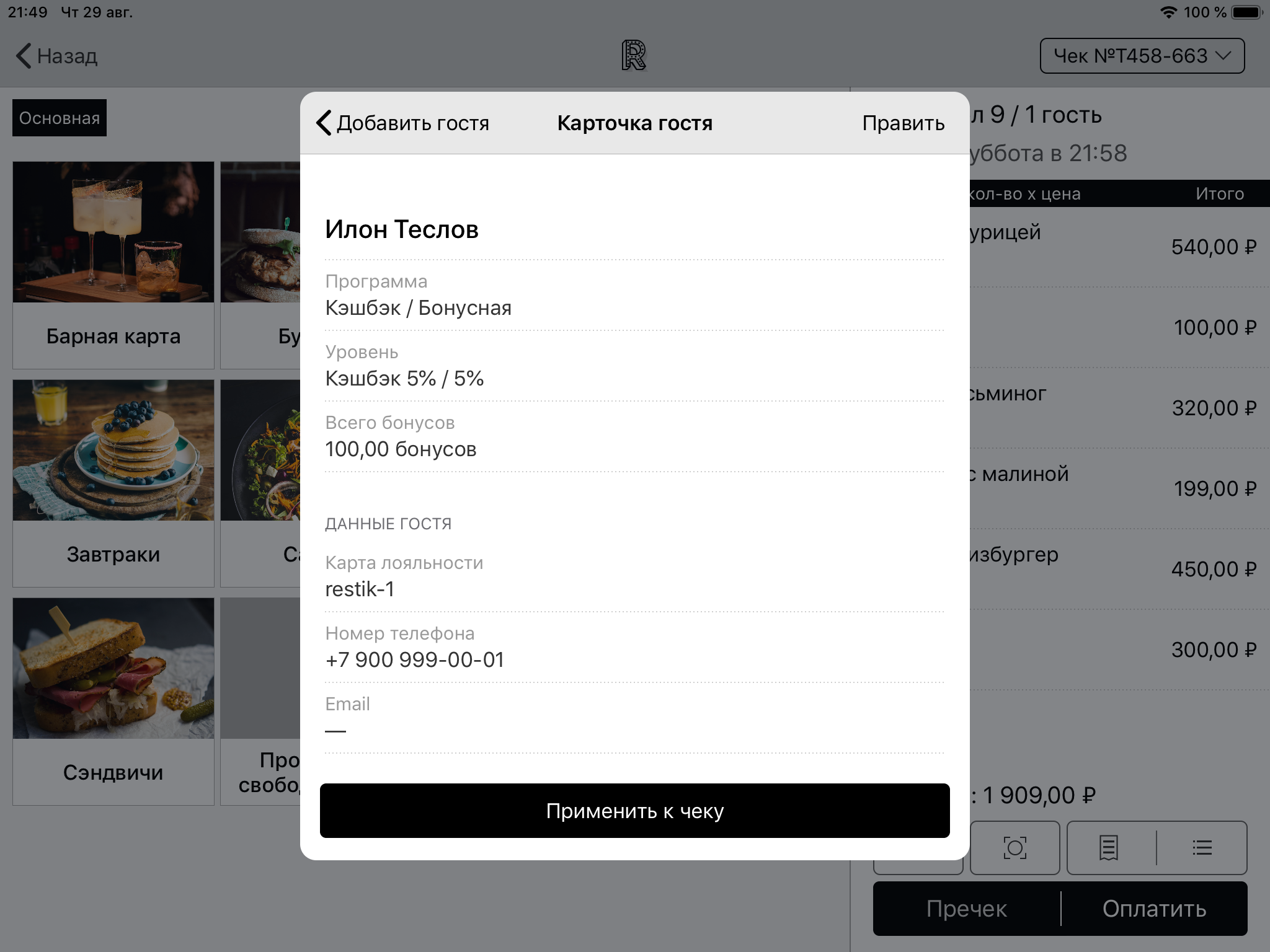The width and height of the screenshot is (1270, 952).
Task: Select the Основная menu tab
Action: click(60, 118)
